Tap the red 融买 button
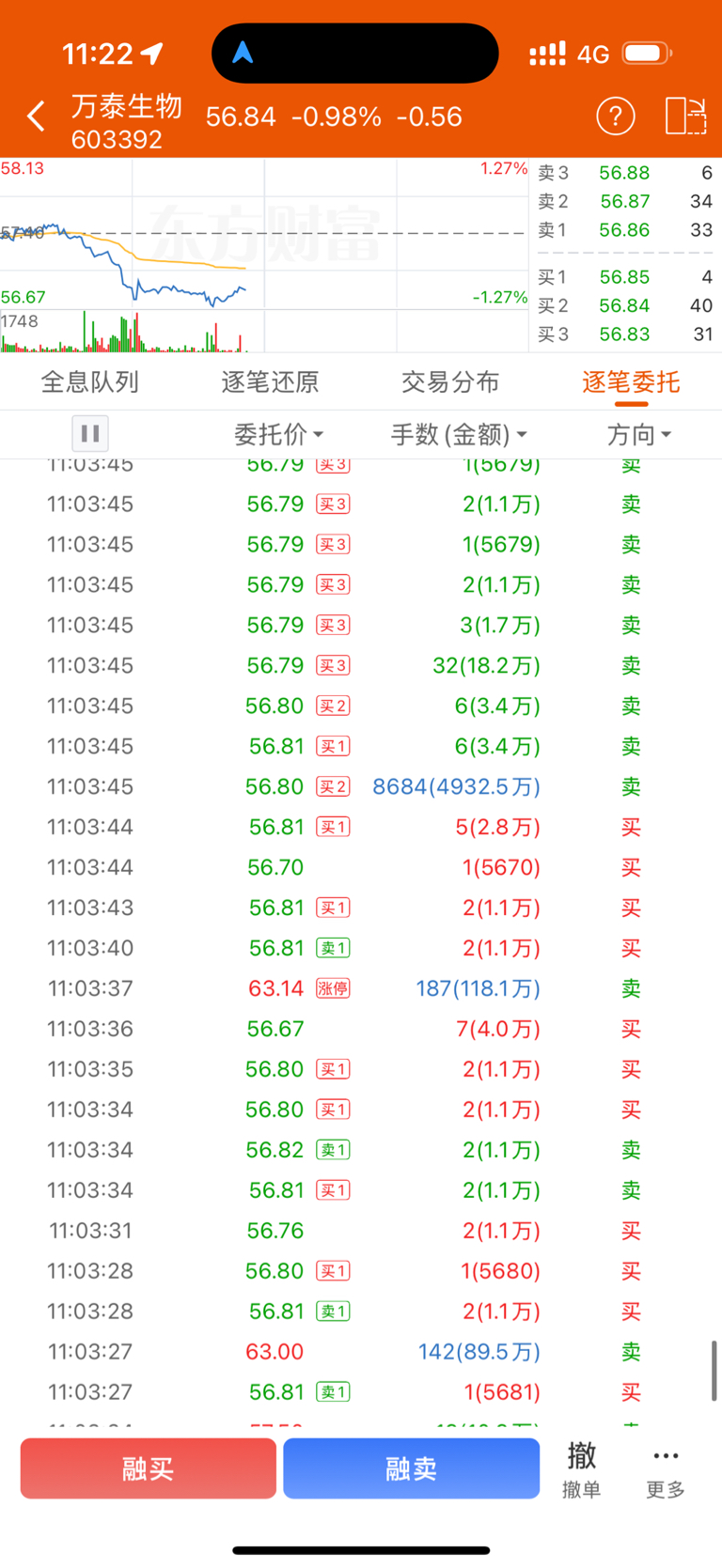Screen dimensions: 722x1568 click(x=149, y=1468)
